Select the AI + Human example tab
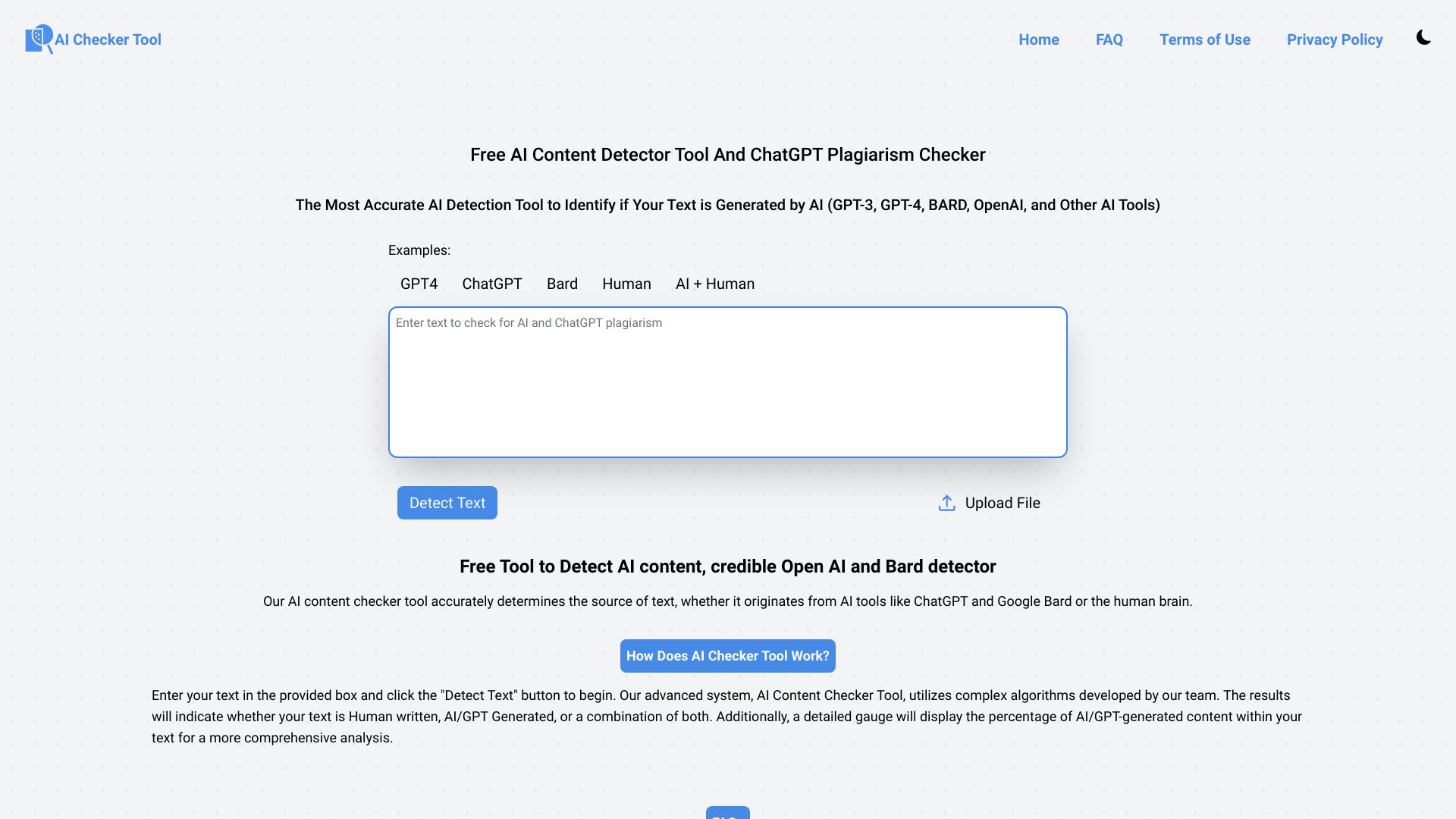1456x819 pixels. pos(715,283)
